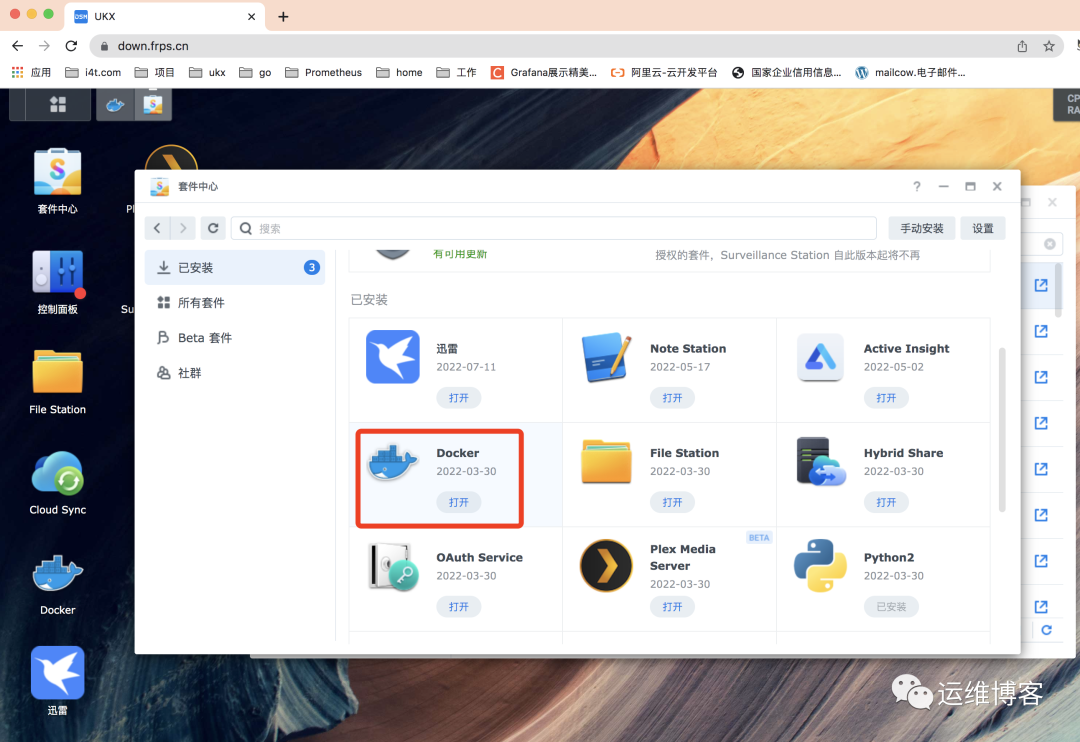
Task: Open the 阿里云-云开发平台 bookmark
Action: coord(664,72)
